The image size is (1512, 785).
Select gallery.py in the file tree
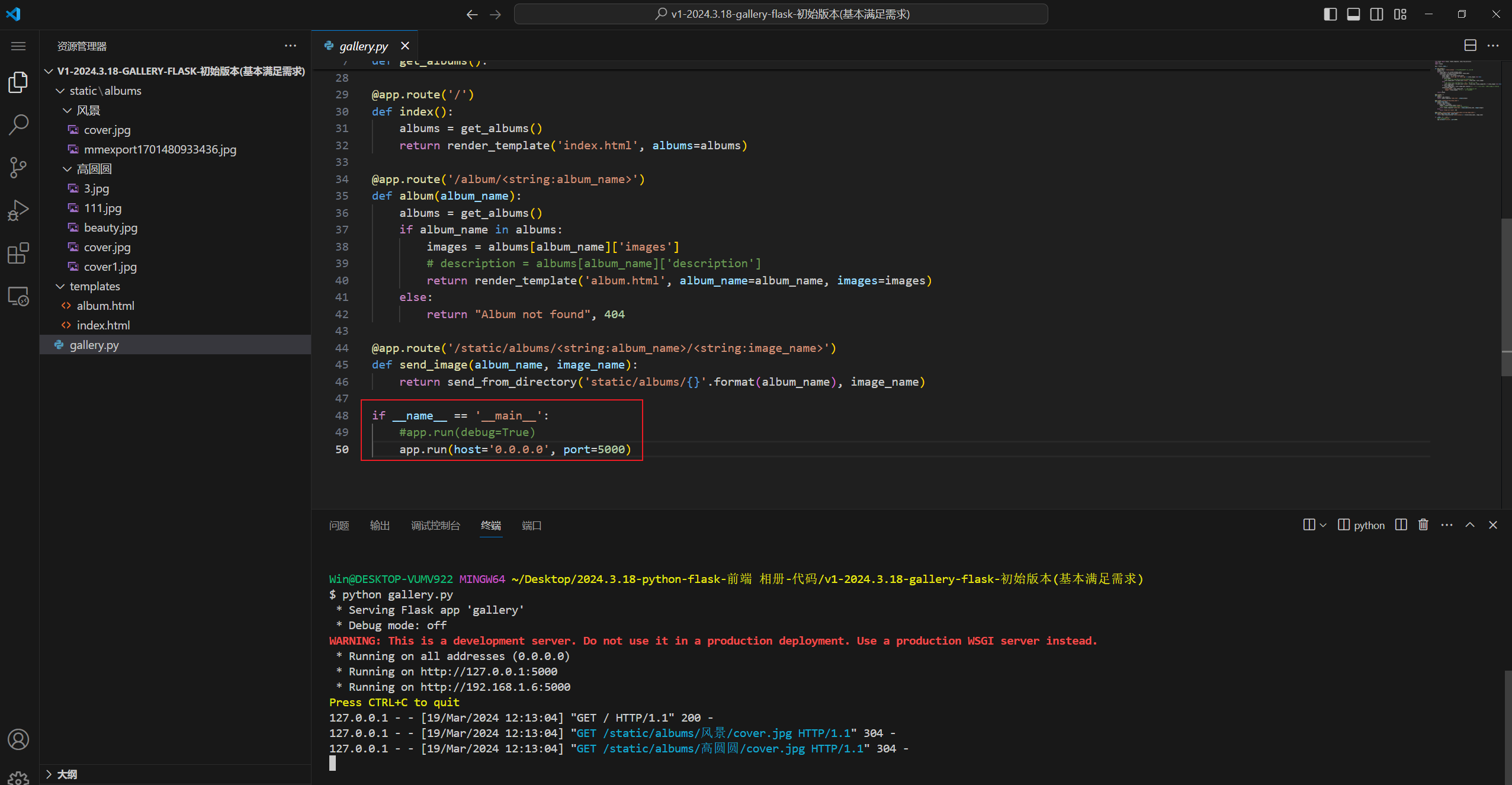coord(175,345)
